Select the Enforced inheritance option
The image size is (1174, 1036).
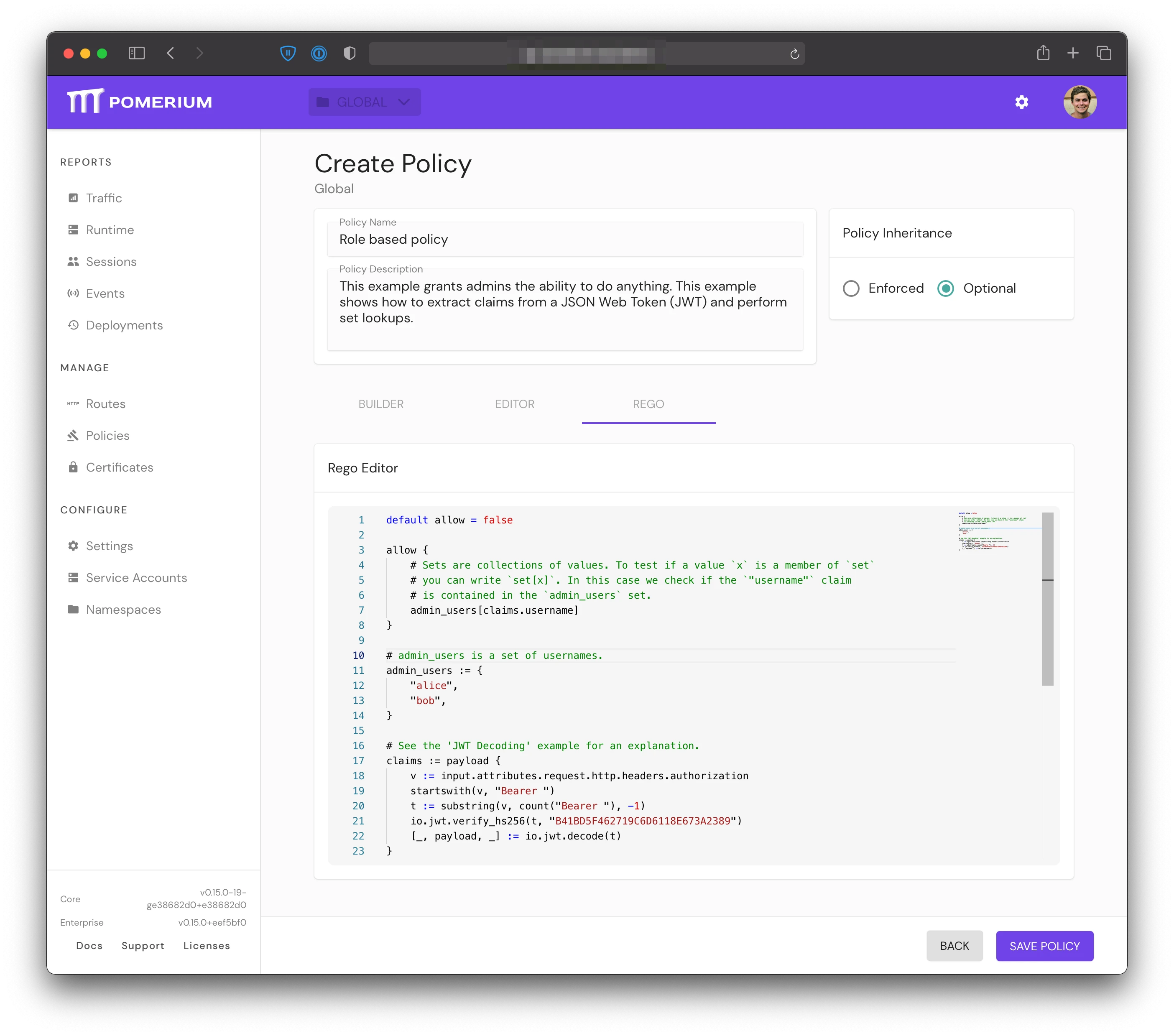pyautogui.click(x=851, y=288)
